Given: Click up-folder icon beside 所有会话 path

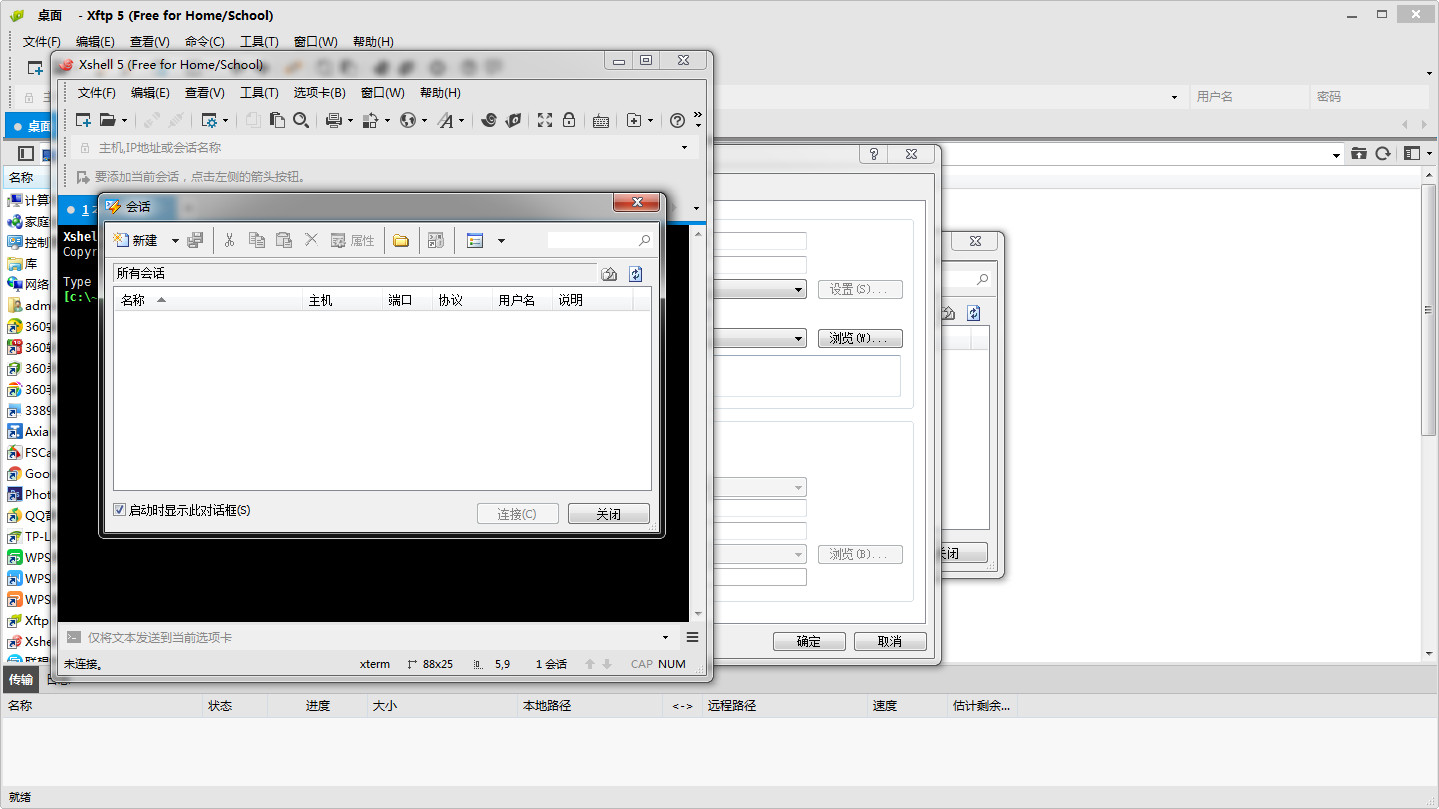Looking at the screenshot, I should point(609,274).
